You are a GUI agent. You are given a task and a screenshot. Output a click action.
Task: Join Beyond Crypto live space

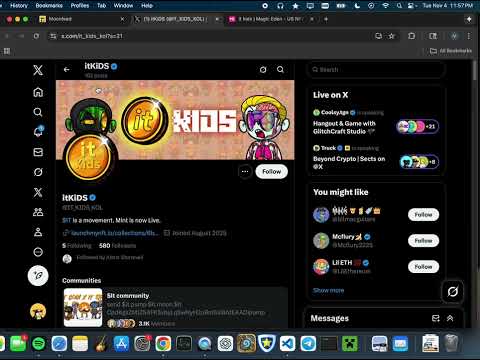376,158
